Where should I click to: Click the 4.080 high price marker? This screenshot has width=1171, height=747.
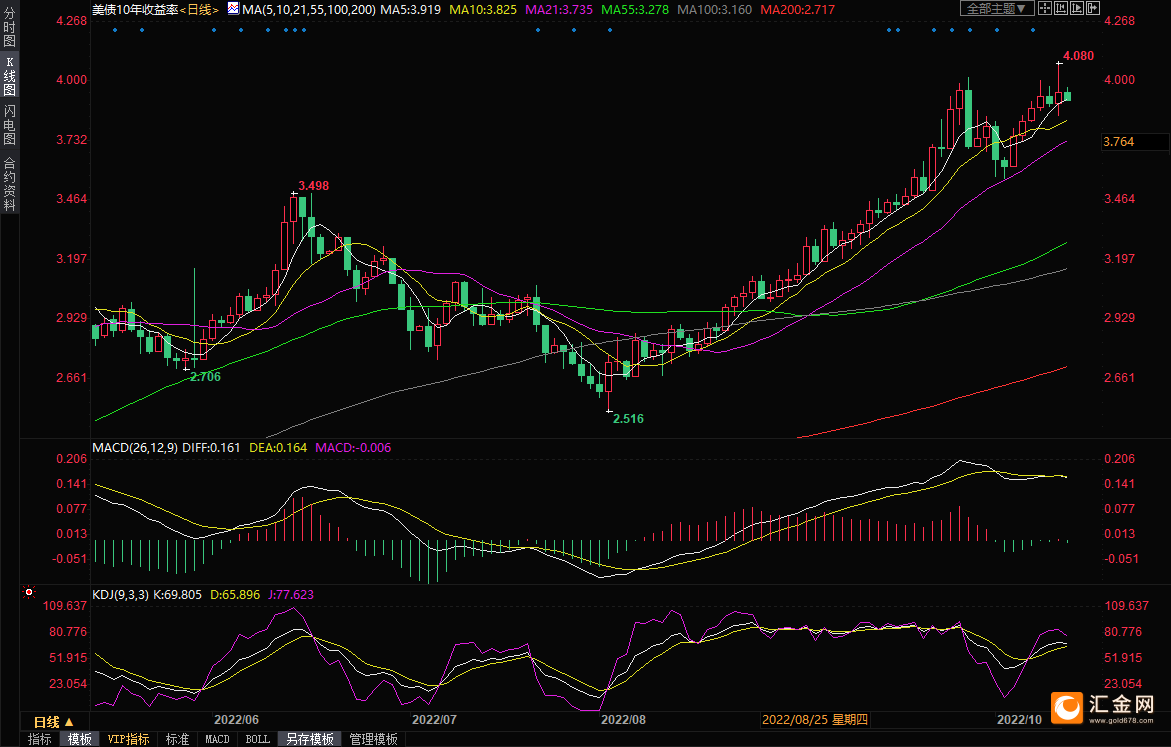1078,56
